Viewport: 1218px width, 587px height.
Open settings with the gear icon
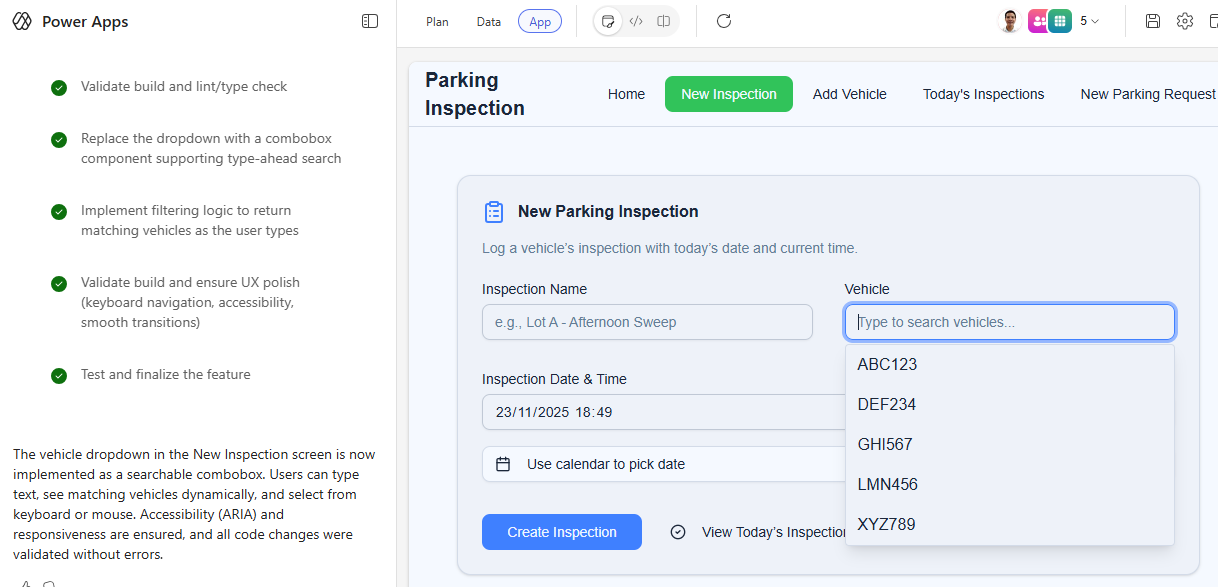pyautogui.click(x=1185, y=21)
